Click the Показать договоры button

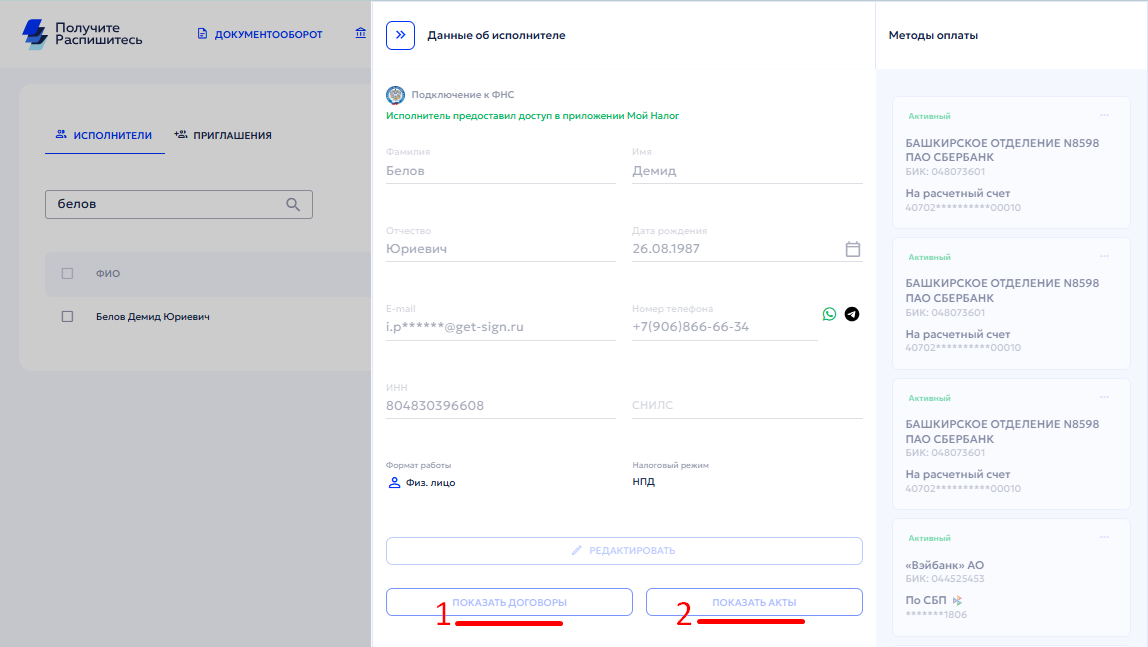coord(509,602)
